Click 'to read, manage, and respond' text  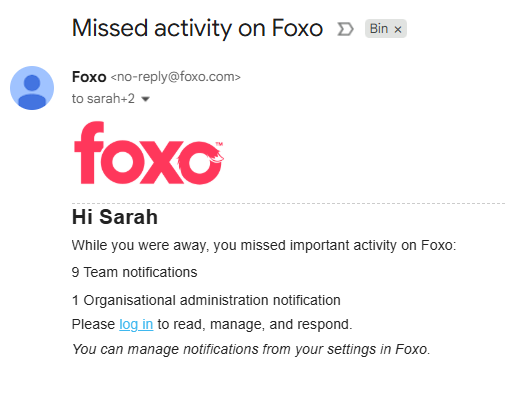[255, 324]
